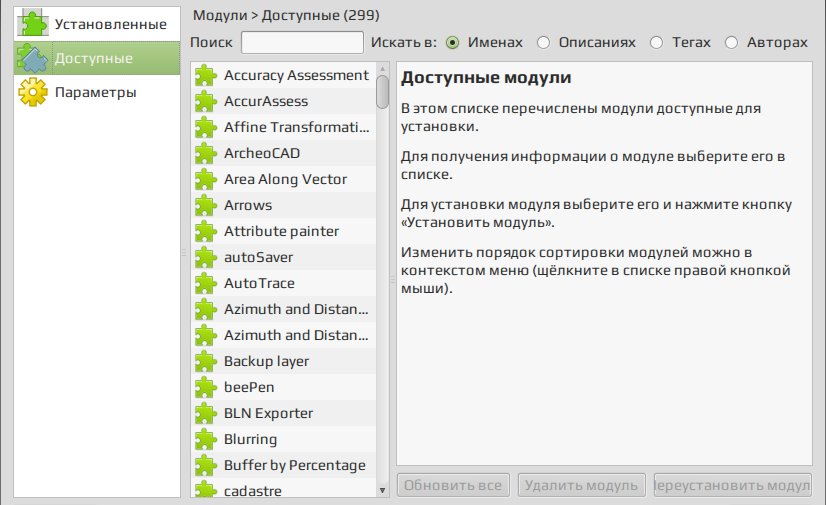Select the Arrows plugin name
This screenshot has height=505, width=826.
[x=248, y=205]
